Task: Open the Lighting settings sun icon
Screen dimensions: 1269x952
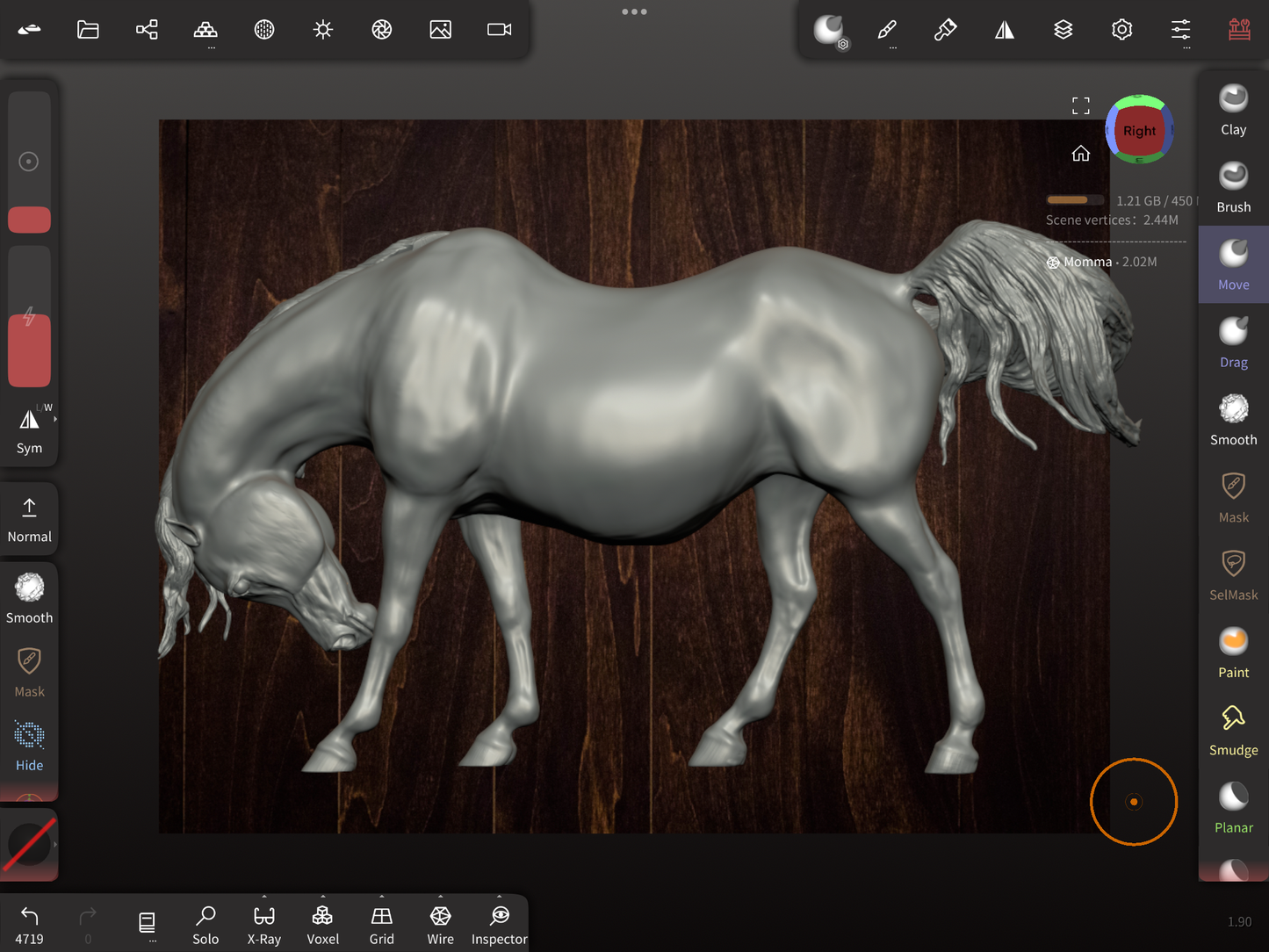Action: (323, 30)
